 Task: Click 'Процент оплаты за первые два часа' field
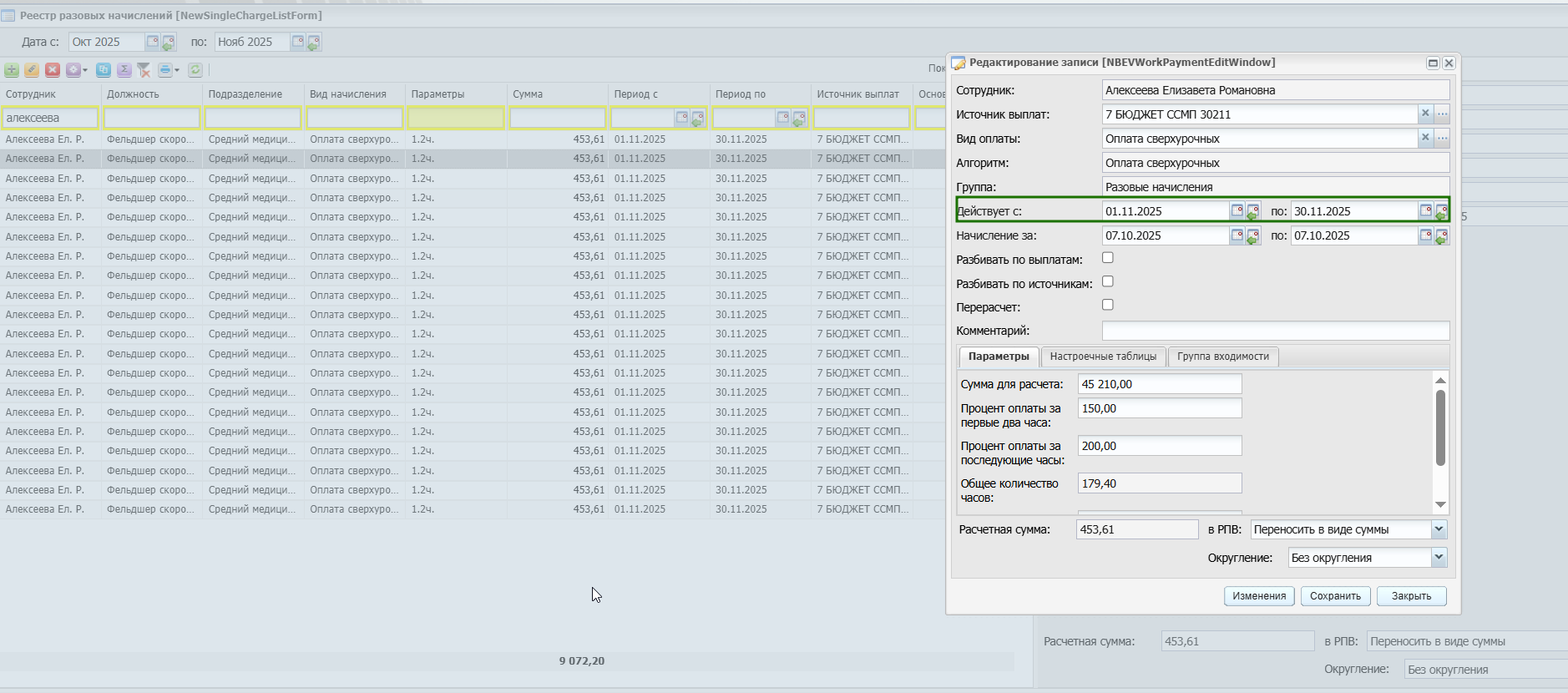pos(1160,408)
